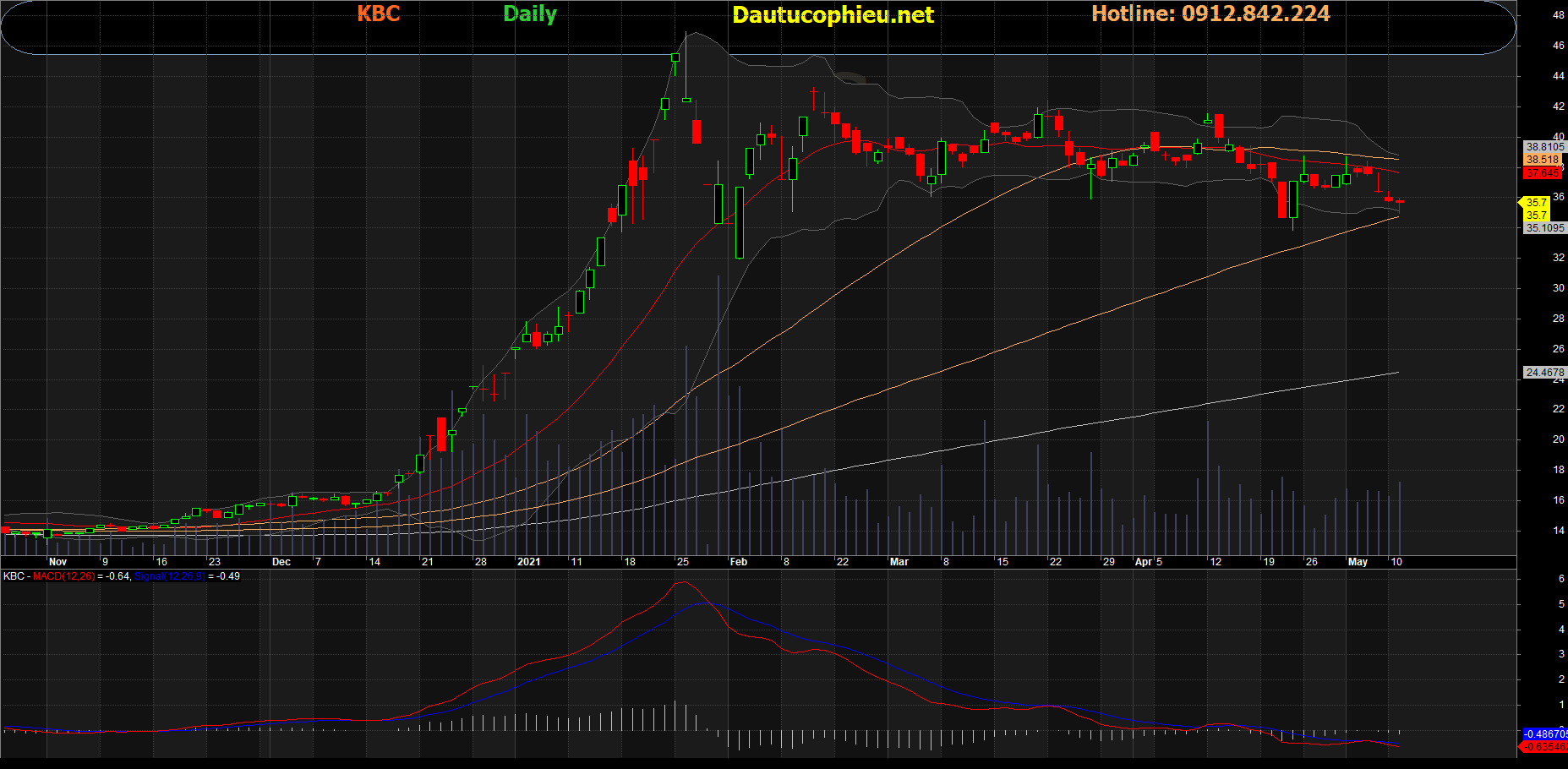This screenshot has width=1568, height=769.
Task: Select the May marker on date axis
Action: coord(1358,562)
